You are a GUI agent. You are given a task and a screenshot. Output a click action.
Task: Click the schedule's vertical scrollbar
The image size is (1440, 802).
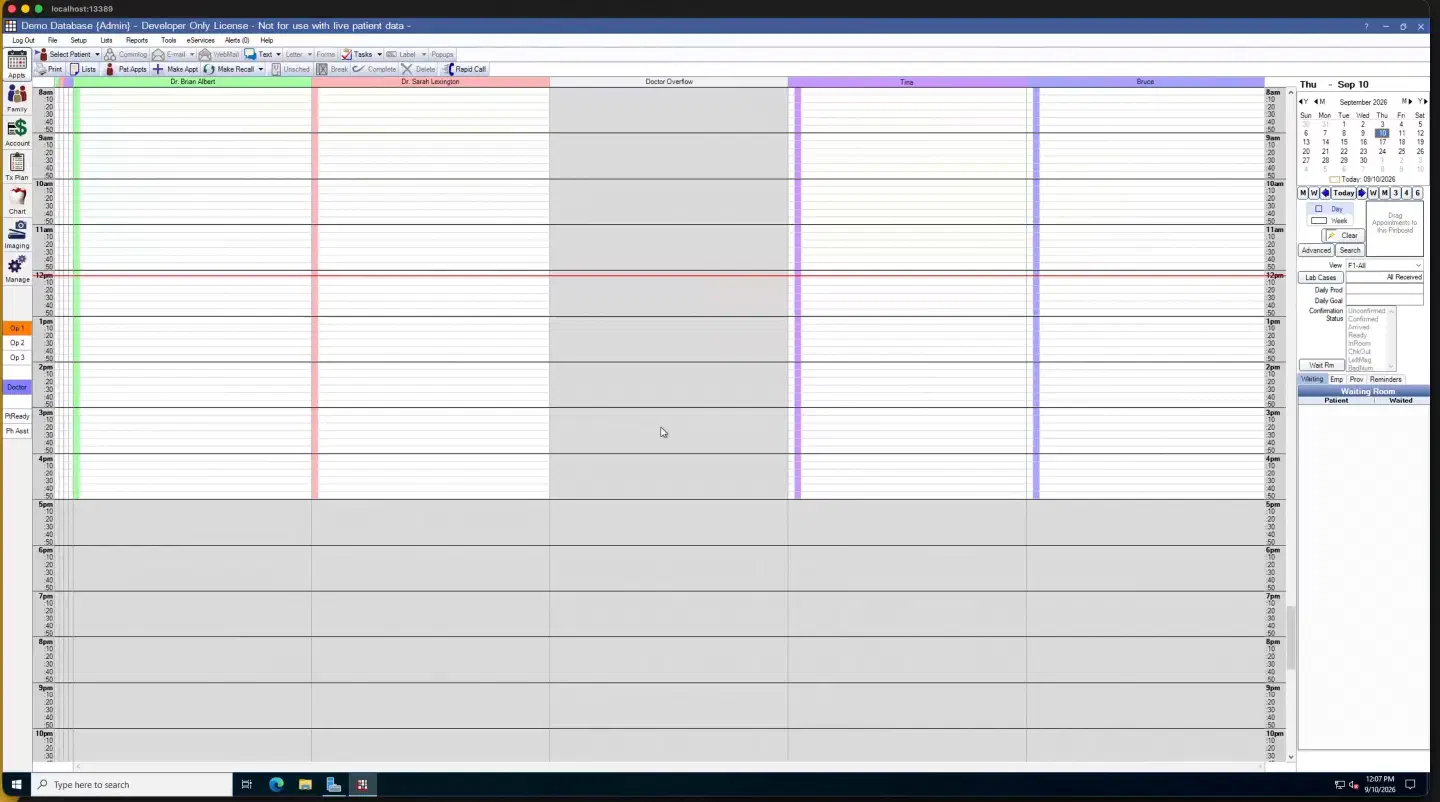[x=1291, y=425]
